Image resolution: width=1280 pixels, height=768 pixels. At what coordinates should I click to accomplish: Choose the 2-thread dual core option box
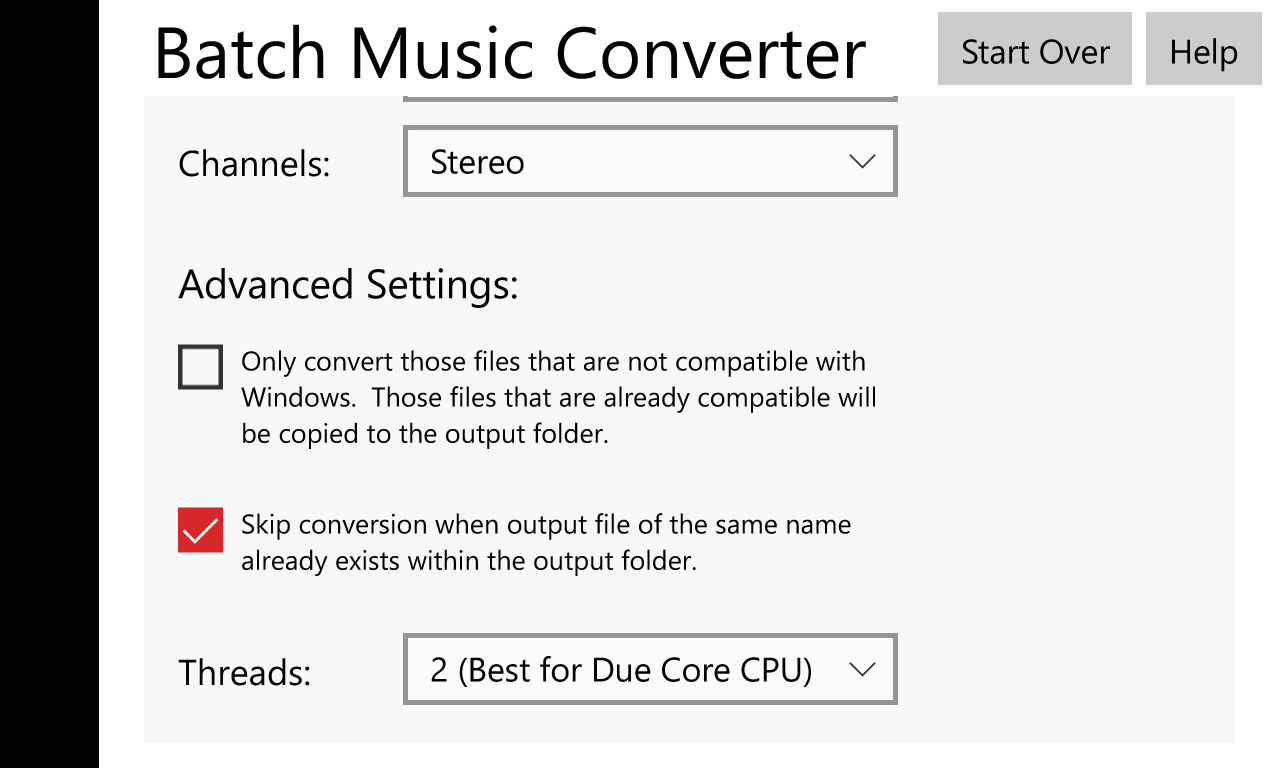pyautogui.click(x=650, y=669)
